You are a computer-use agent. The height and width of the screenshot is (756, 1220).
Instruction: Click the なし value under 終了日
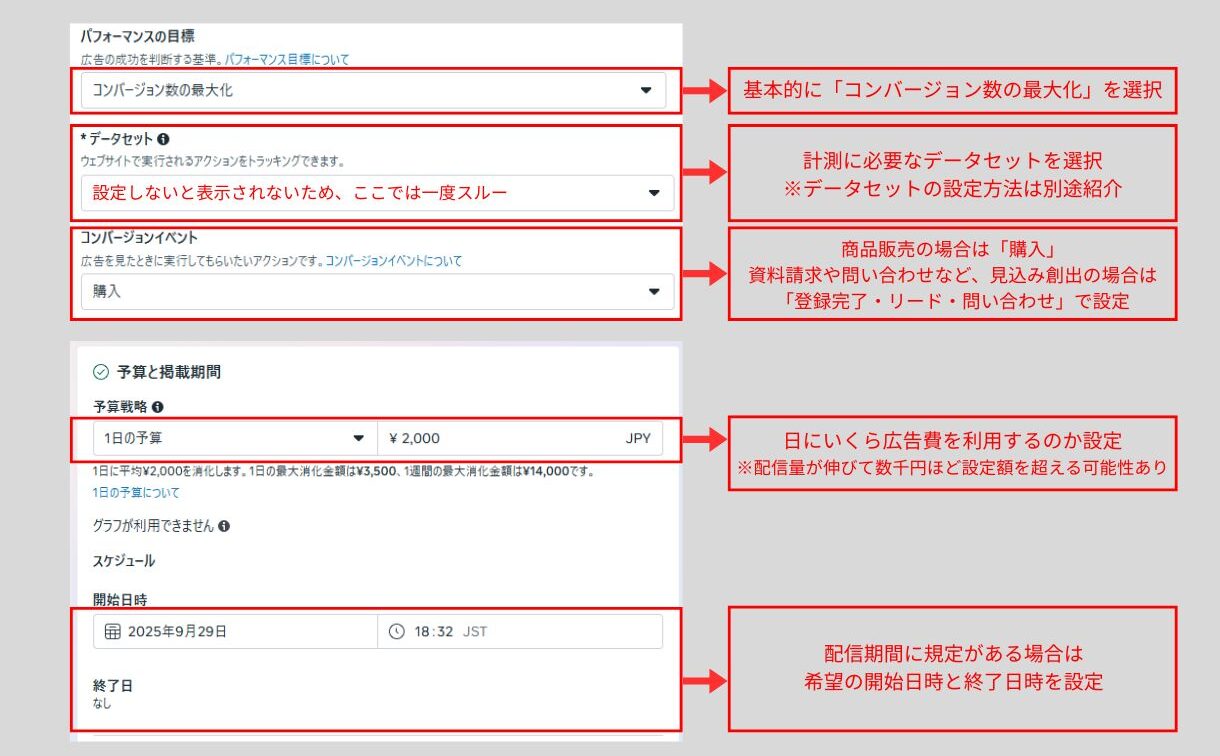coord(103,704)
